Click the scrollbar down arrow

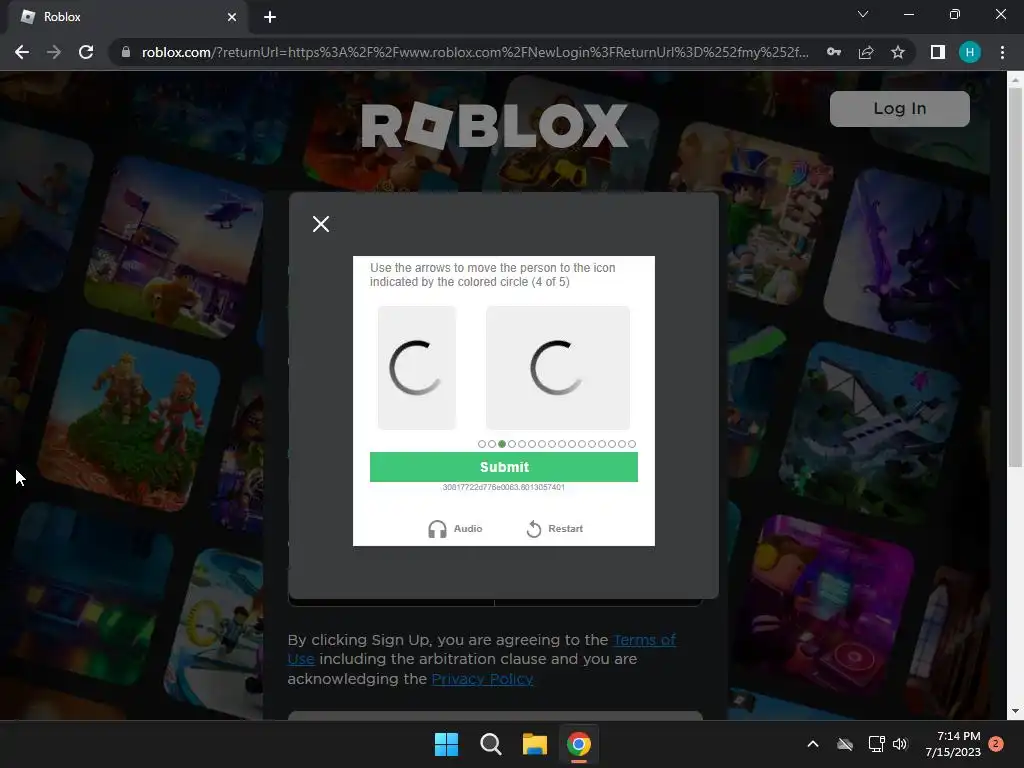(1015, 711)
